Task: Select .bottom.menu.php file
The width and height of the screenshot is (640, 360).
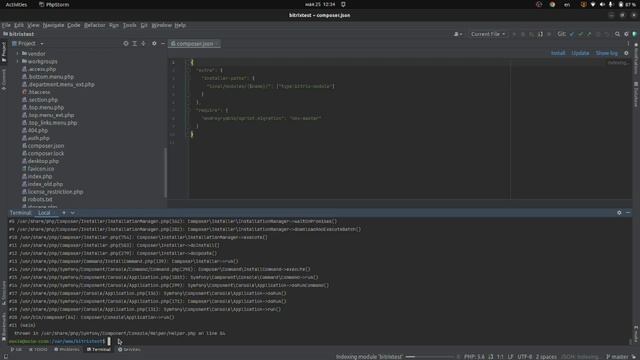Action: [48, 77]
